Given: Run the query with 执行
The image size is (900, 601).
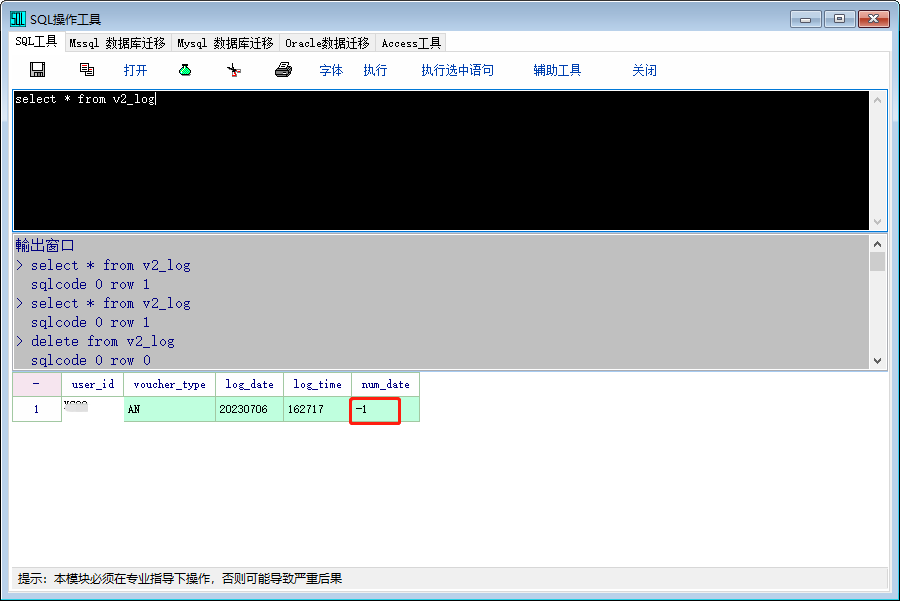Looking at the screenshot, I should (375, 70).
